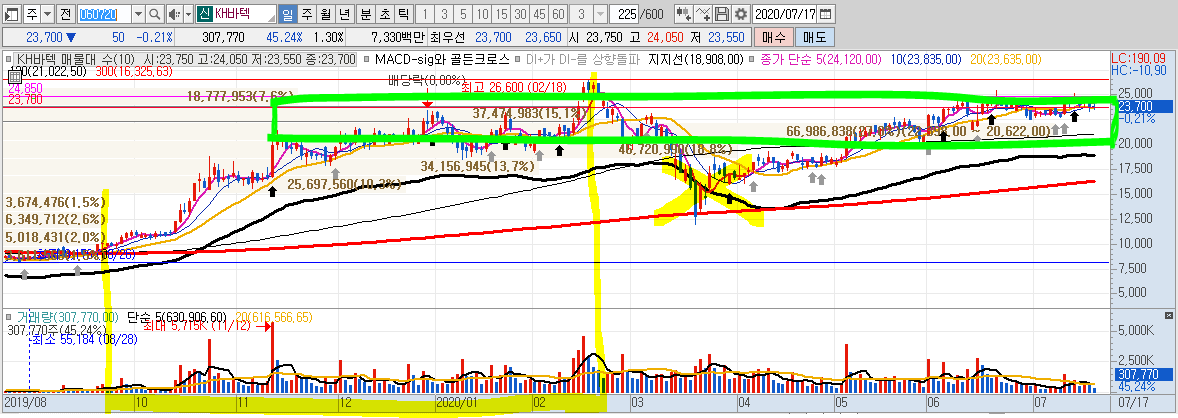
Task: Toggle DI+가 DI-를 상향돌파 legend checkbox
Action: (x=519, y=59)
